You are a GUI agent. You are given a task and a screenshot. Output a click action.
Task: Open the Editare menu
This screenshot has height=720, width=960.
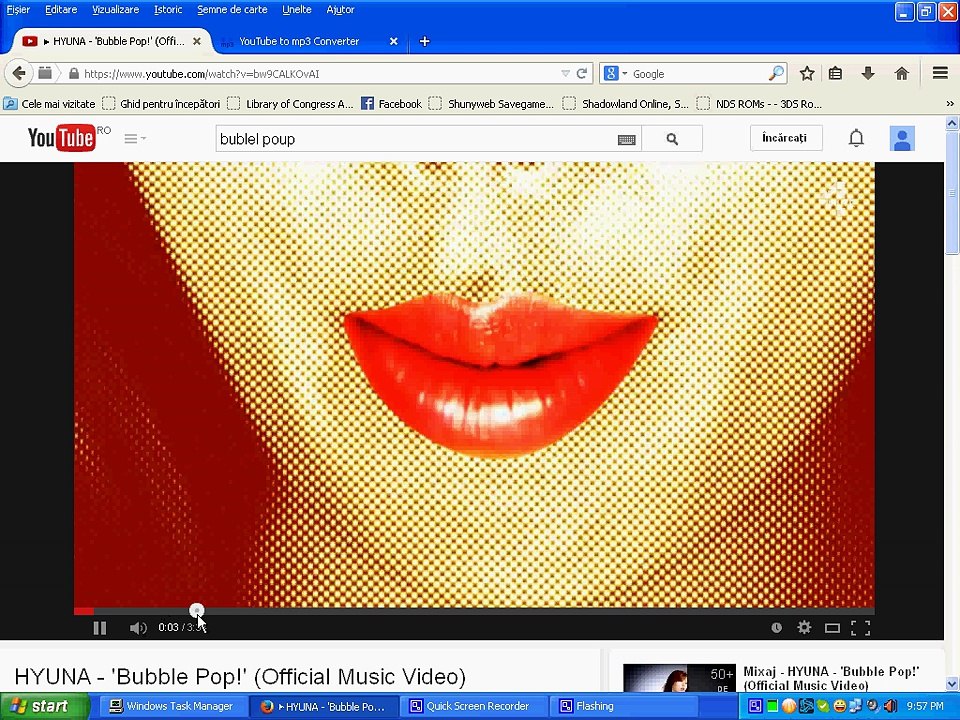(61, 10)
